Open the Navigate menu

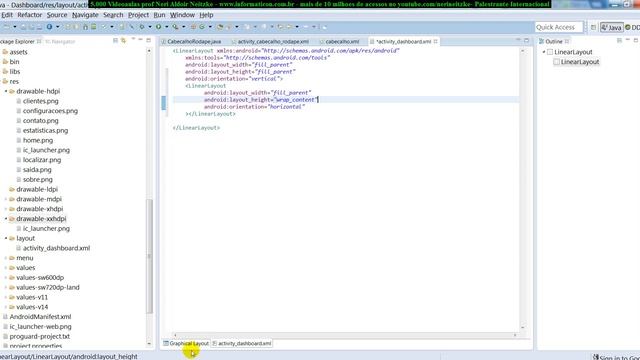[x=85, y=15]
